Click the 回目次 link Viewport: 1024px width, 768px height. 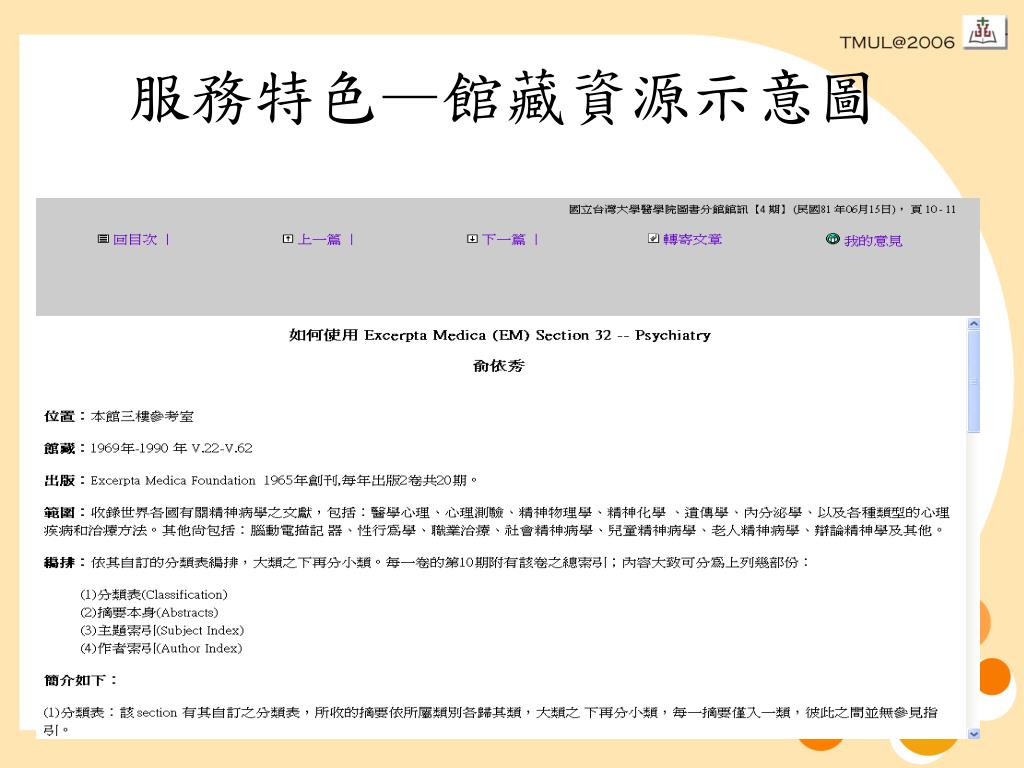[x=135, y=240]
